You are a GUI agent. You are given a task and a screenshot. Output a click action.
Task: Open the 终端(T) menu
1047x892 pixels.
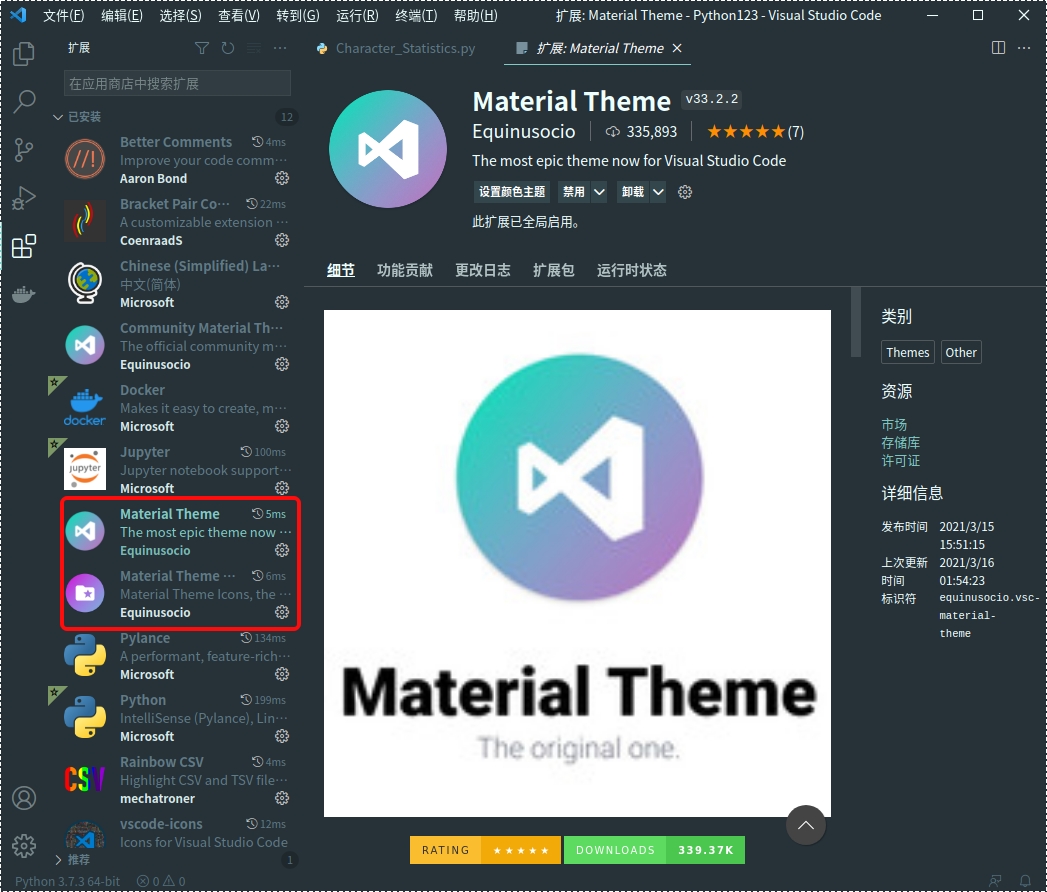(x=416, y=15)
